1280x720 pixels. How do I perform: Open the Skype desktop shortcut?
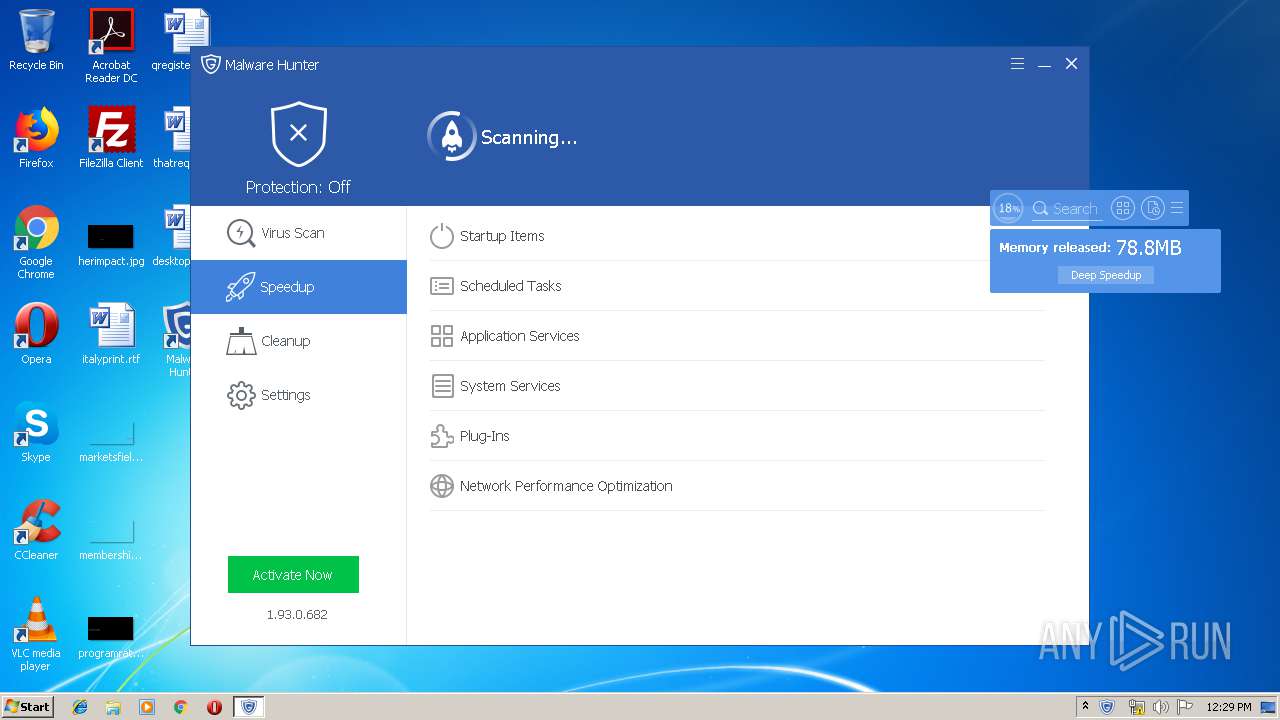36,432
